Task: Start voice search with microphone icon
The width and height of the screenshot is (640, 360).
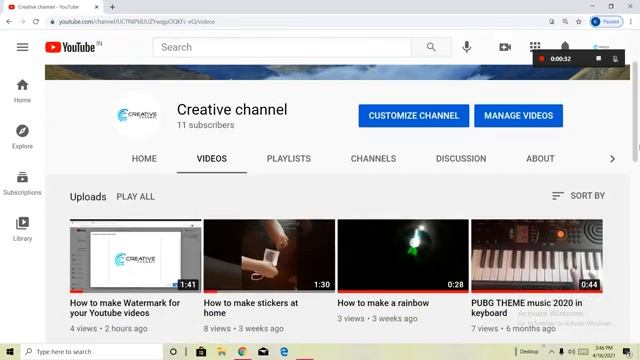Action: coord(467,47)
